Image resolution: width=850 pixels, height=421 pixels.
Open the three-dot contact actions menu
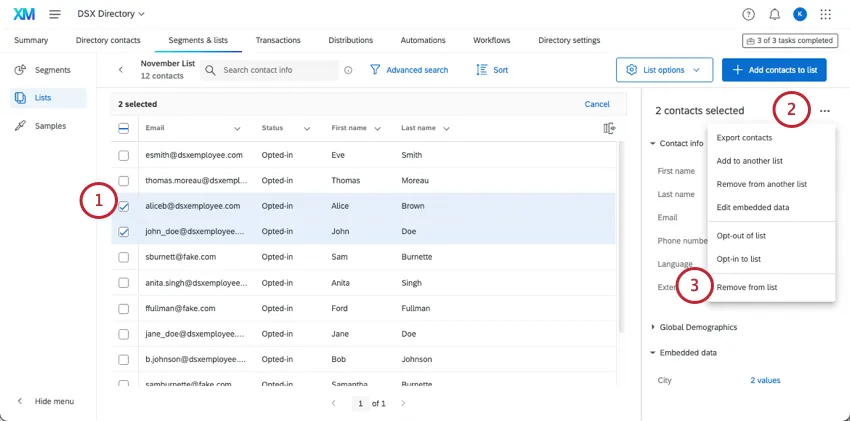[824, 111]
